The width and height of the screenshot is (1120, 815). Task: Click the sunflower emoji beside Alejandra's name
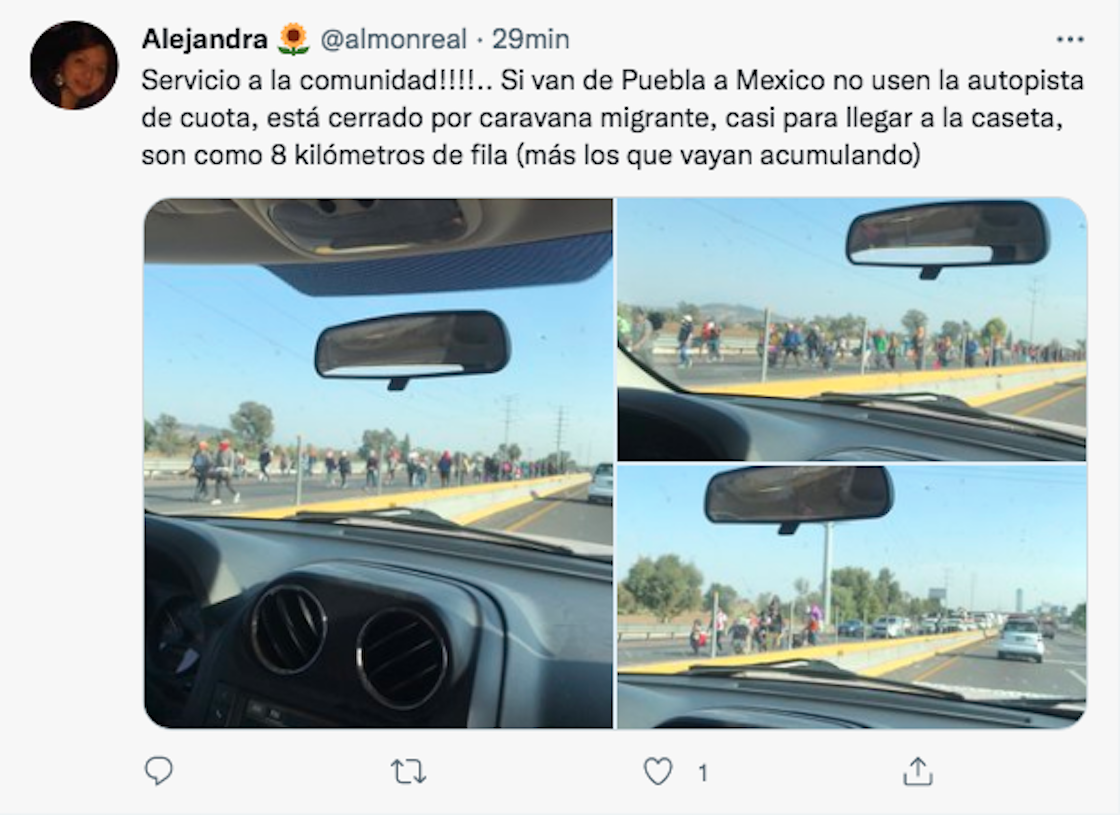[293, 39]
